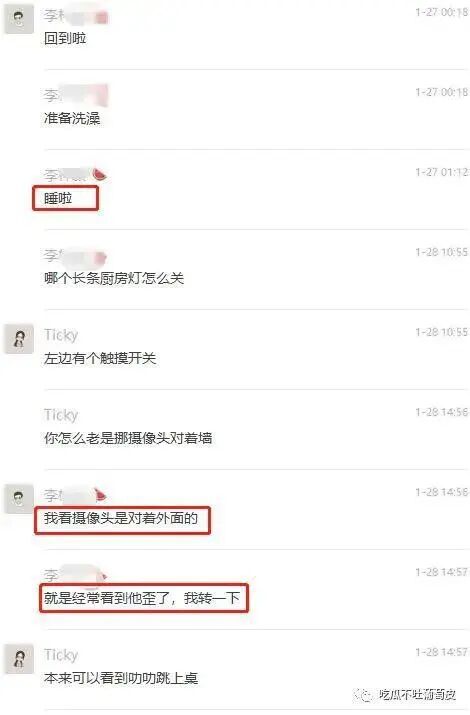
Task: Open Ticky's avatar beside 本来可以看到叻叻跳上桌
Action: pyautogui.click(x=19, y=659)
